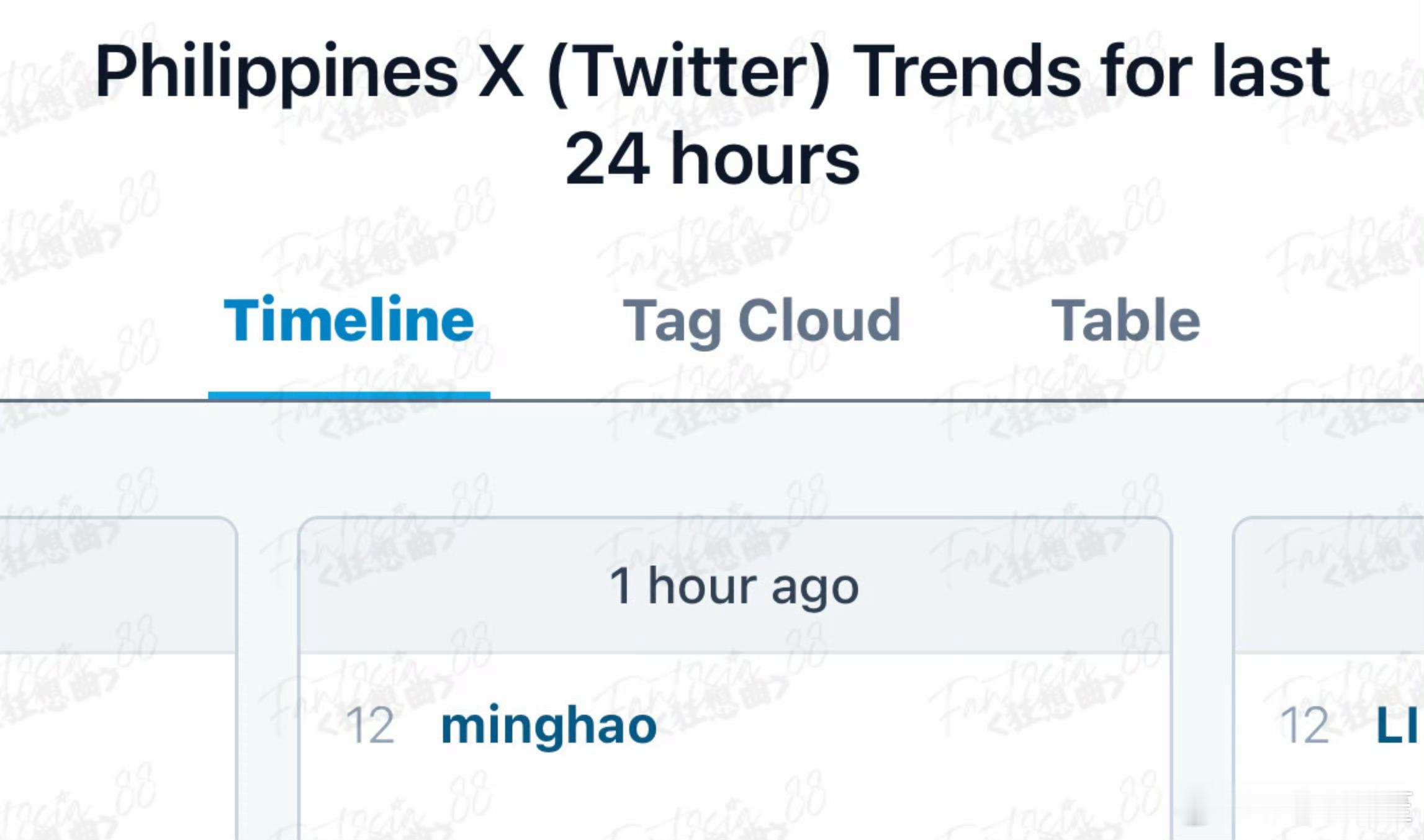Image resolution: width=1424 pixels, height=840 pixels.
Task: Click the "ago" word in card header
Action: pyautogui.click(x=814, y=588)
